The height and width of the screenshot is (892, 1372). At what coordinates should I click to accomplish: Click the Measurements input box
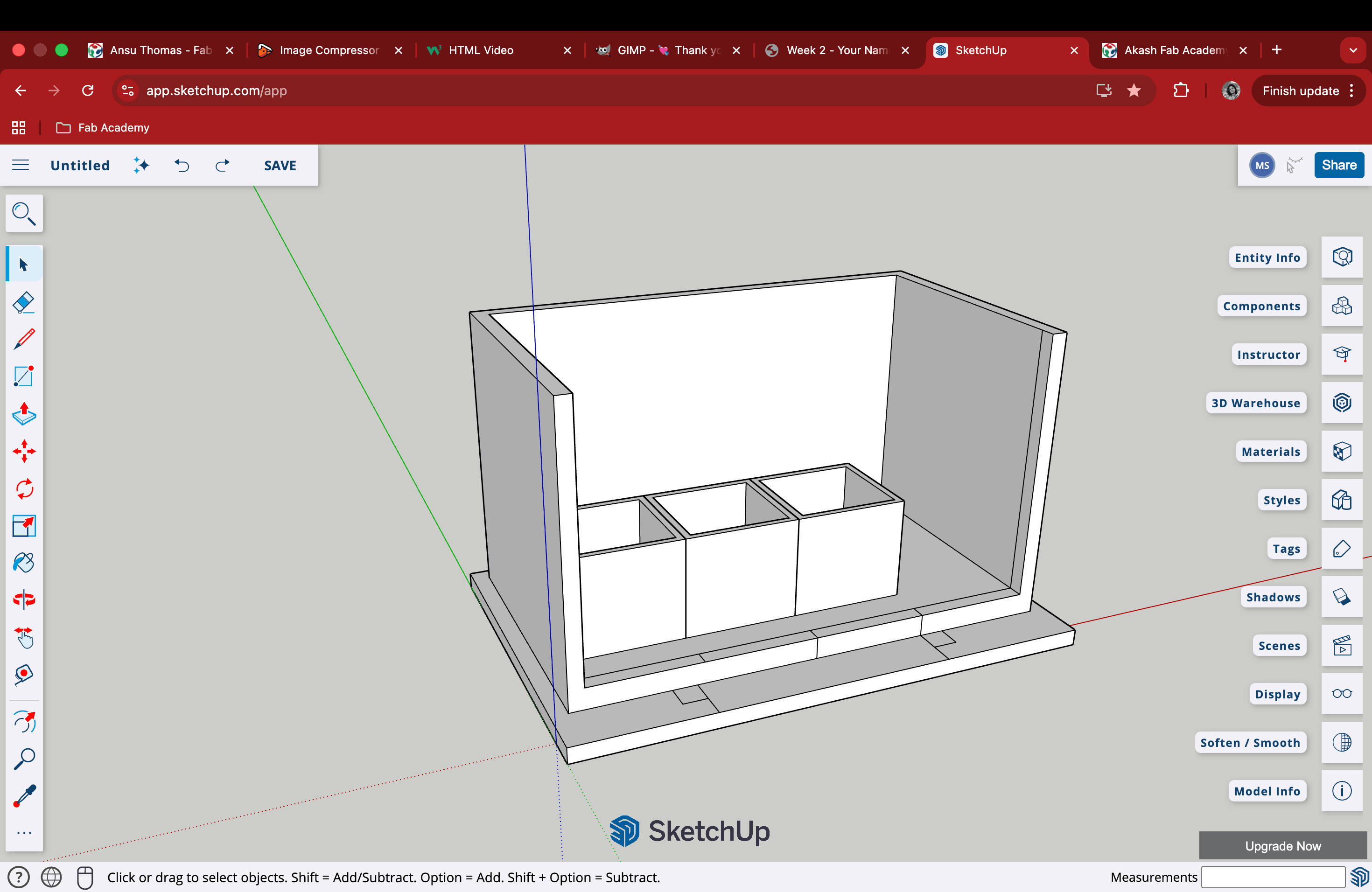point(1272,877)
